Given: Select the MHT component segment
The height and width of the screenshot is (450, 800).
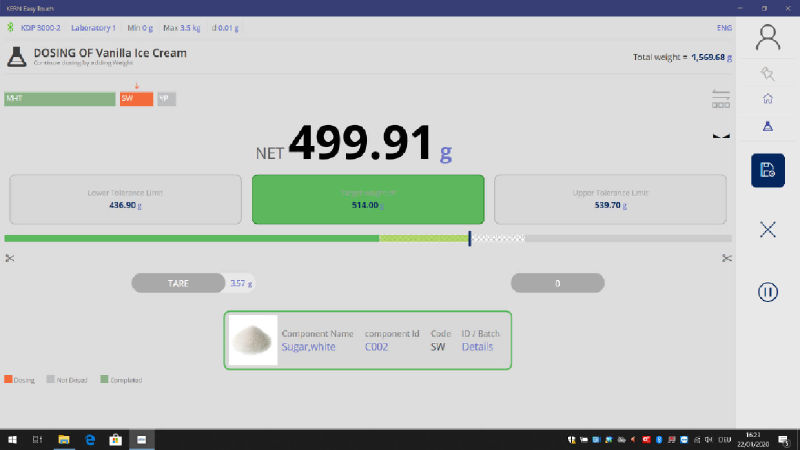Looking at the screenshot, I should click(x=59, y=99).
